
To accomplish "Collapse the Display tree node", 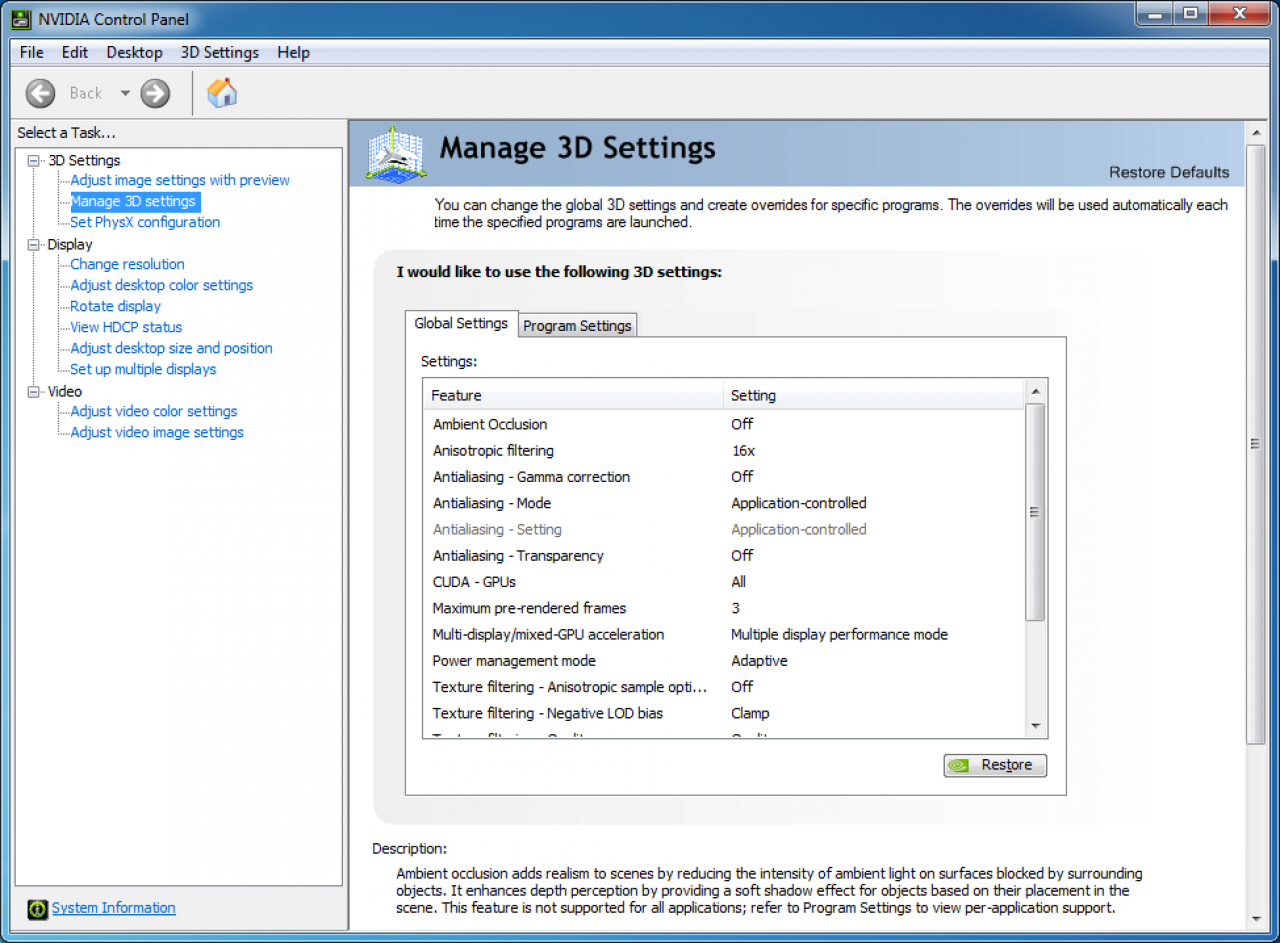I will pos(34,244).
